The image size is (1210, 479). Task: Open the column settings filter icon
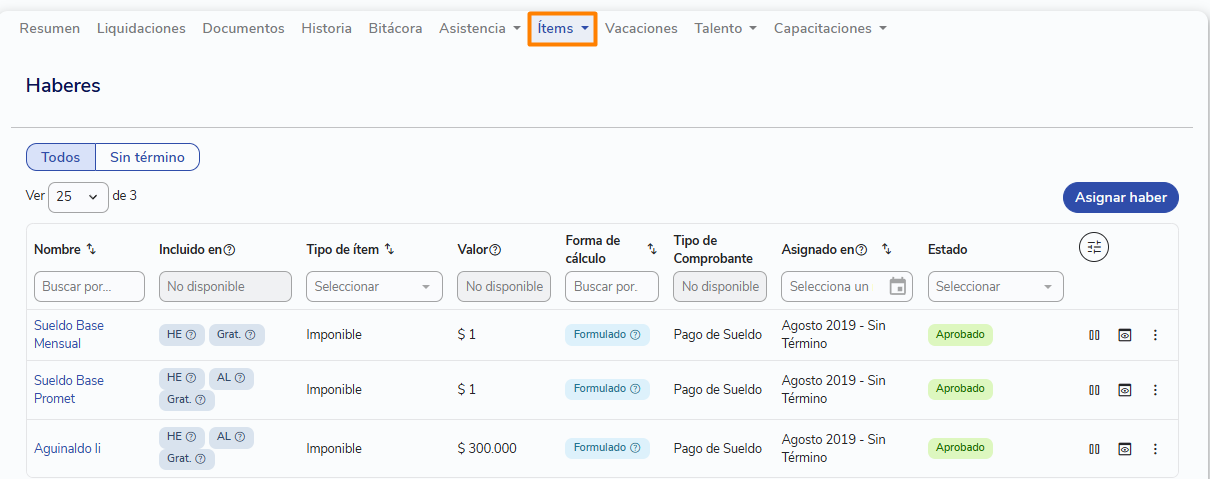coord(1094,247)
